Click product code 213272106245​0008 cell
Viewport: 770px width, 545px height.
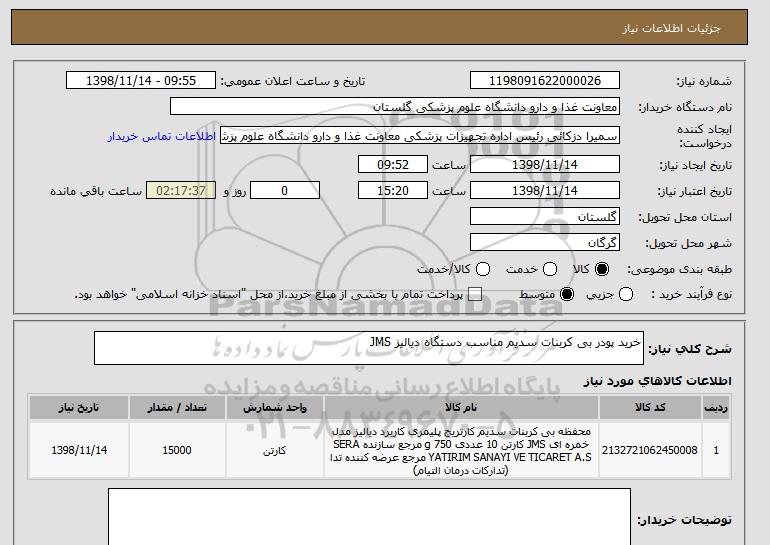click(x=650, y=450)
